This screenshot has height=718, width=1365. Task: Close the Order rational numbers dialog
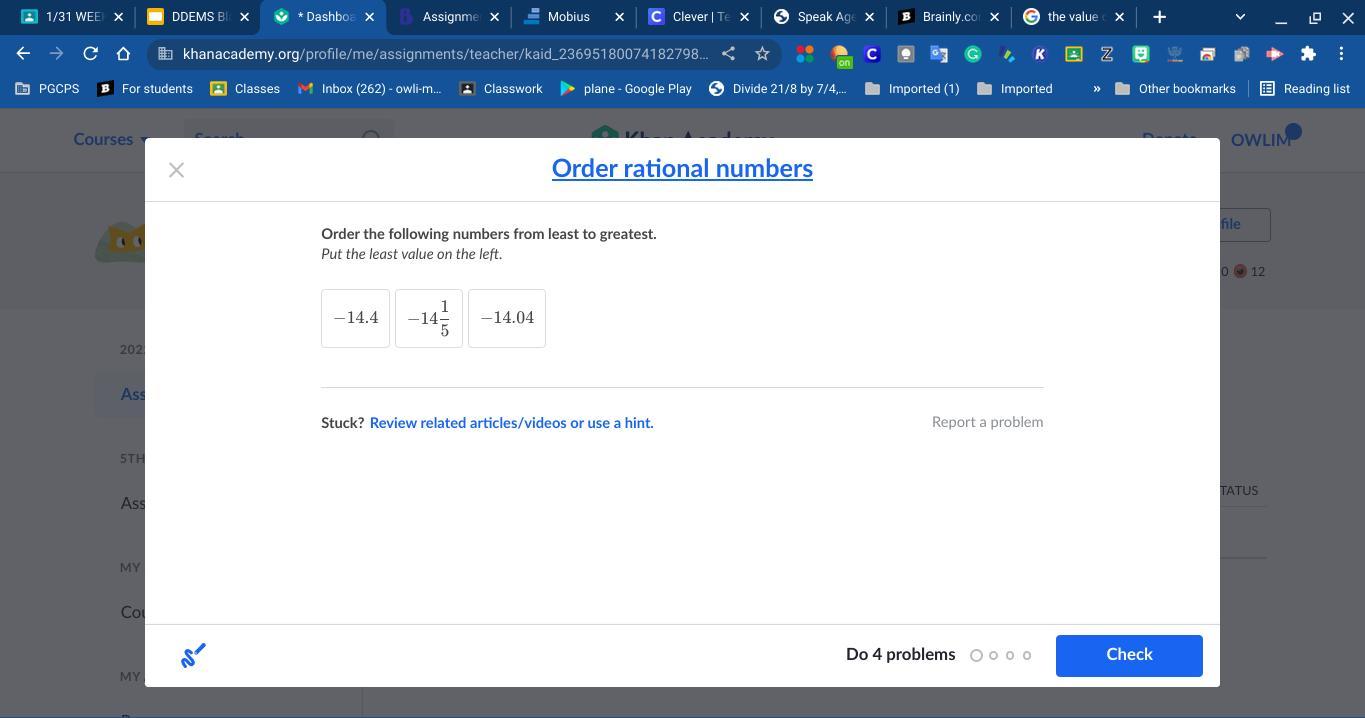176,170
